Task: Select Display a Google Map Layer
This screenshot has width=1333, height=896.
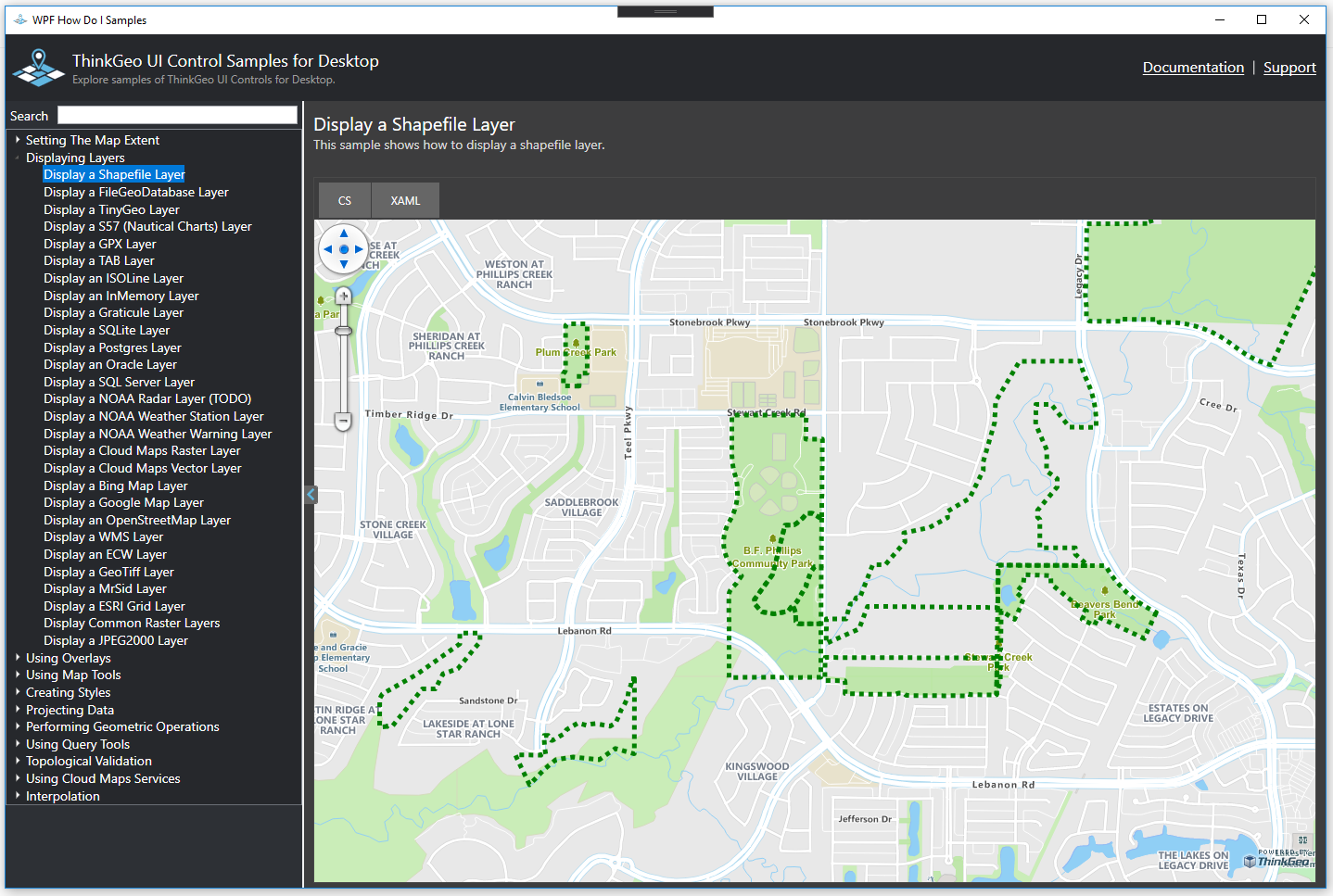Action: (123, 502)
